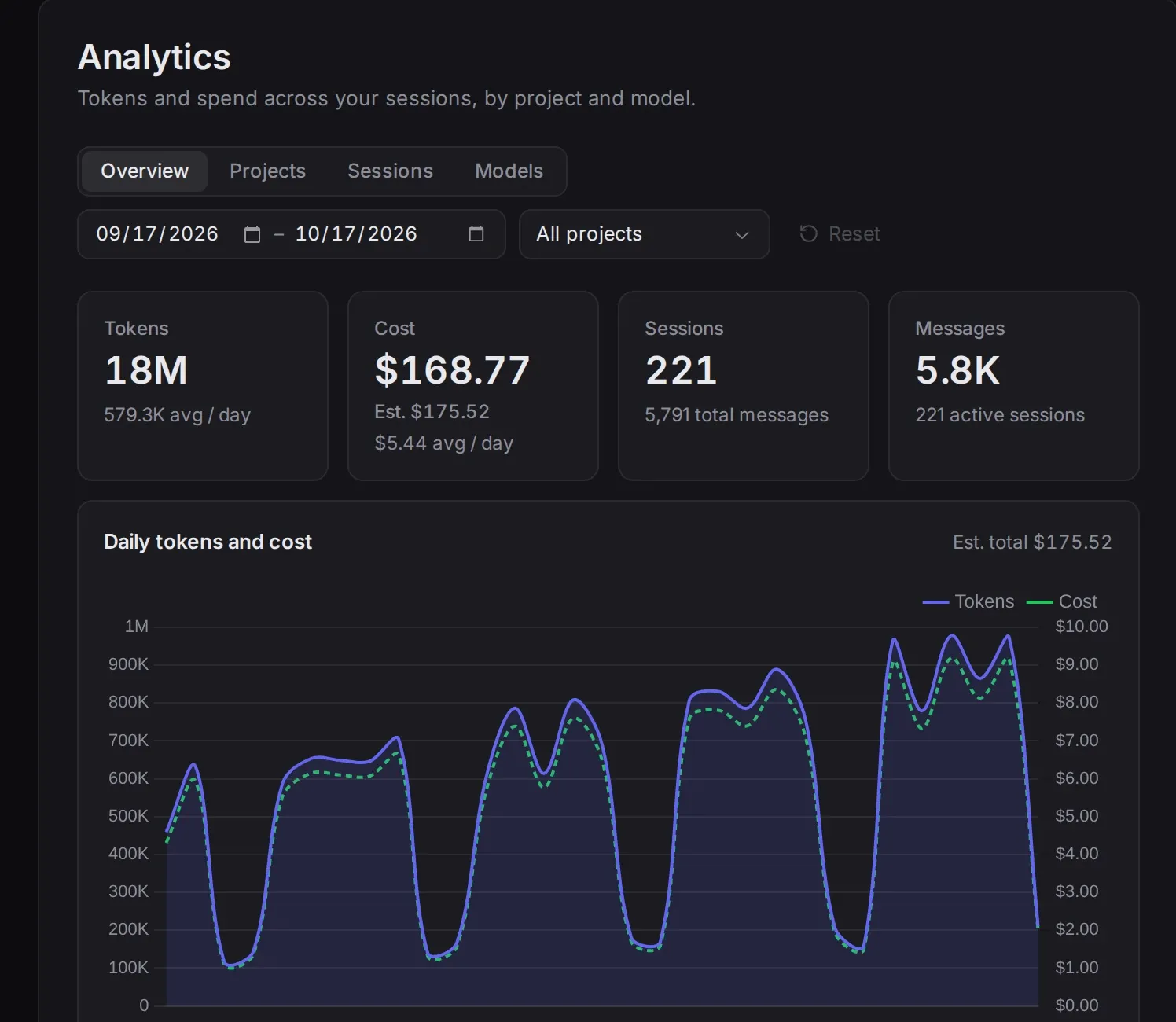Click the green Cost legend line swatch

(1039, 602)
